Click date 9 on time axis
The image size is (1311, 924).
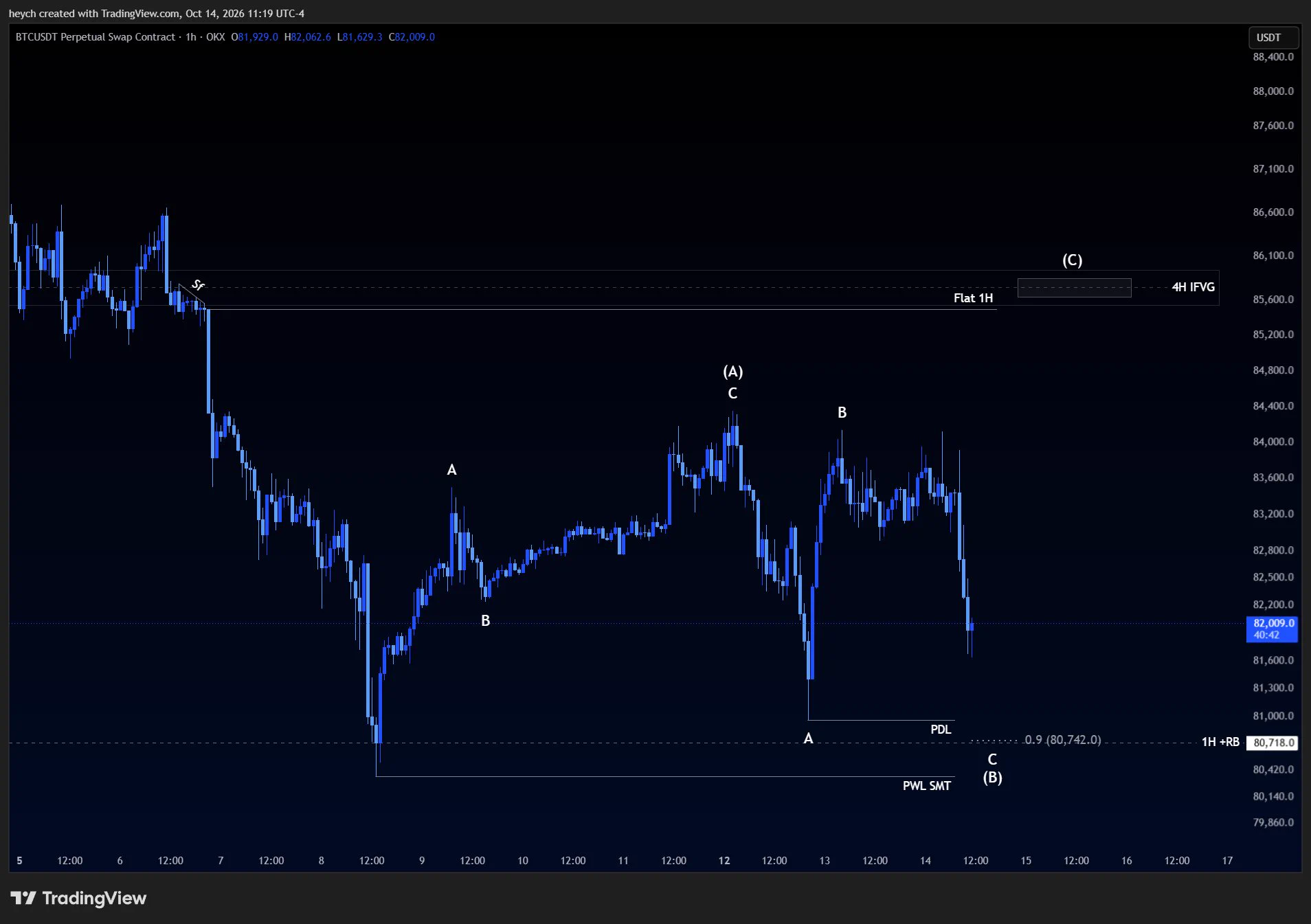pyautogui.click(x=422, y=861)
